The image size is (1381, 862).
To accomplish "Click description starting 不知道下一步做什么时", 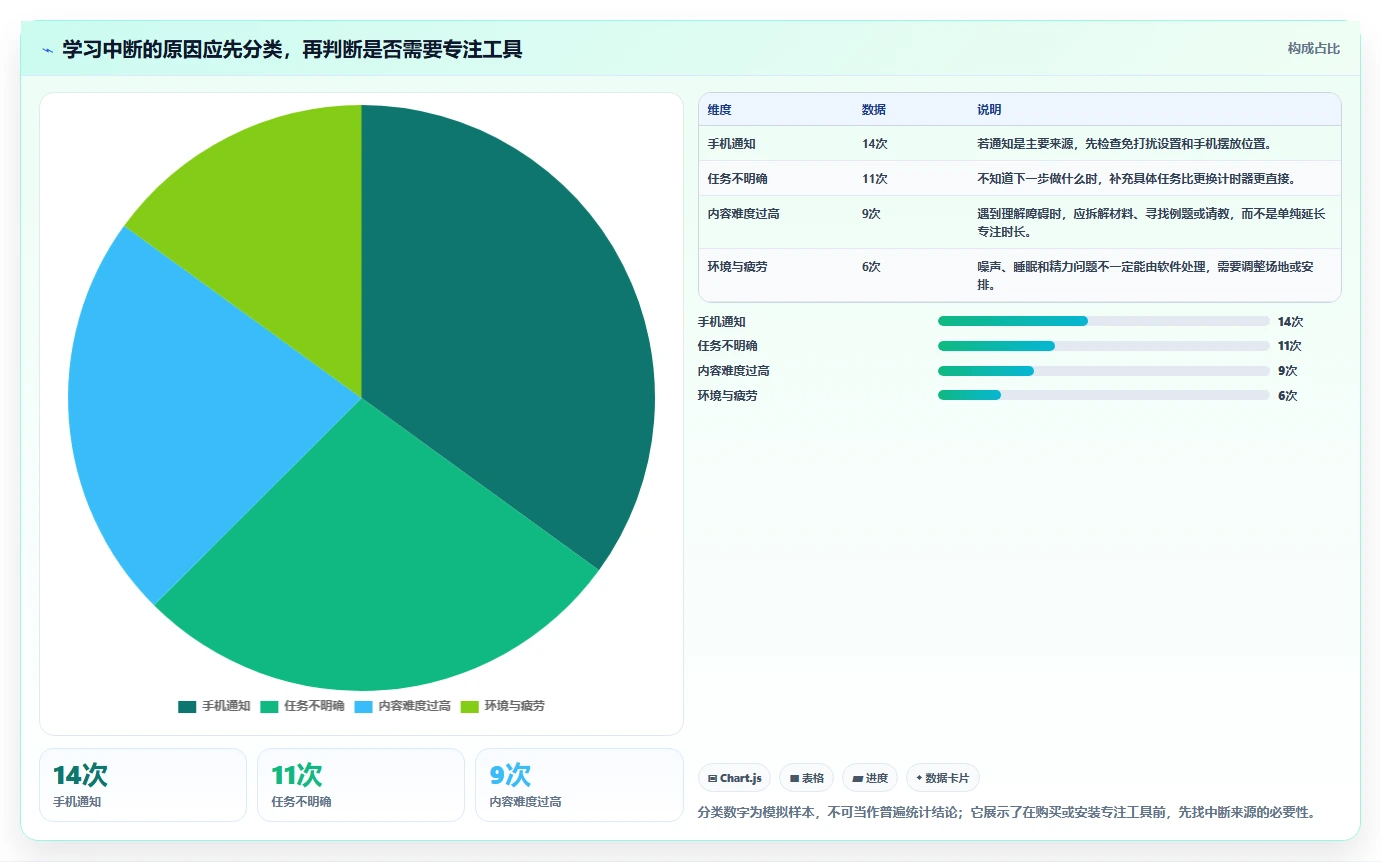I will point(1136,179).
